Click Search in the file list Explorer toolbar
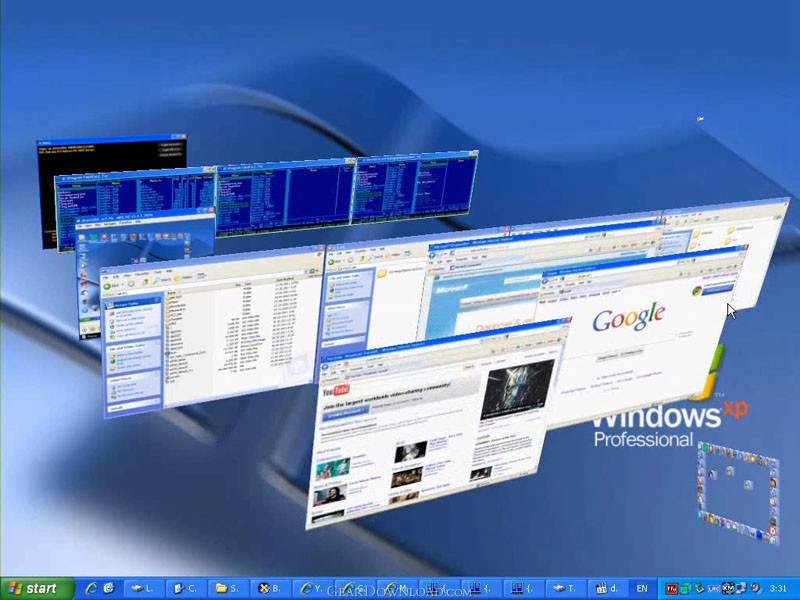Screen dimensions: 800x600 162,280
